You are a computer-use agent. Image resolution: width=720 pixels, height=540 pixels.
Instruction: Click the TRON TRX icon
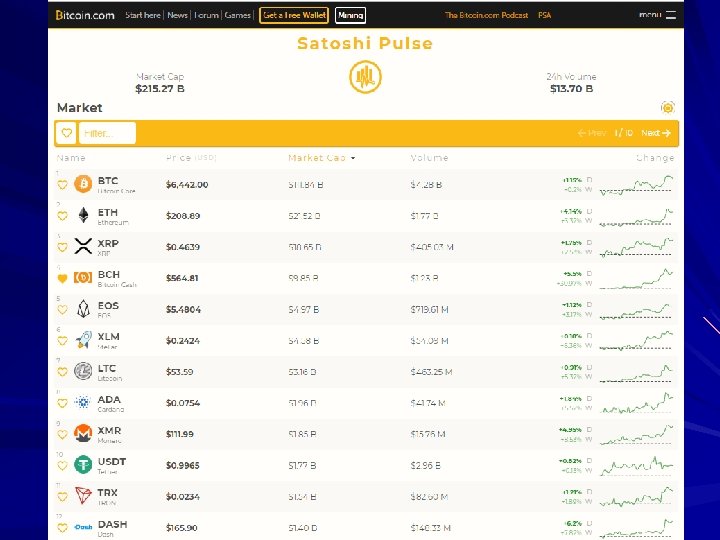pyautogui.click(x=83, y=496)
